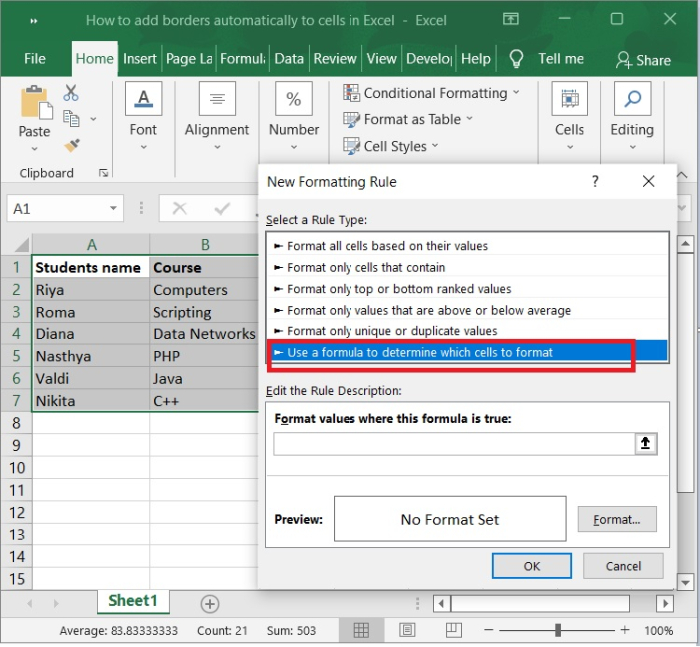
Task: Click the collapse dialog icon in formula box
Action: pyautogui.click(x=645, y=444)
